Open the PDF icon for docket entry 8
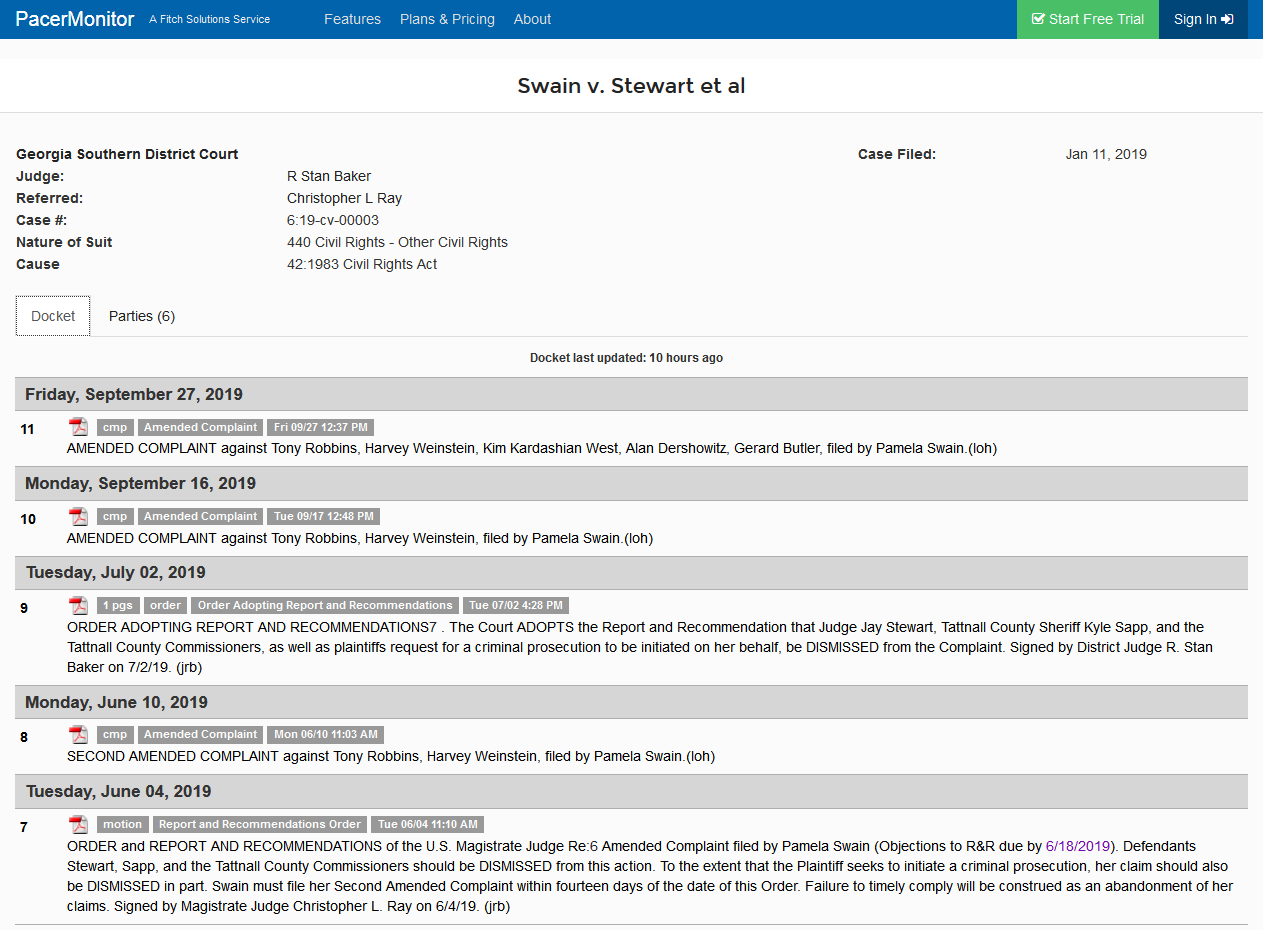The width and height of the screenshot is (1264, 930). [x=78, y=734]
